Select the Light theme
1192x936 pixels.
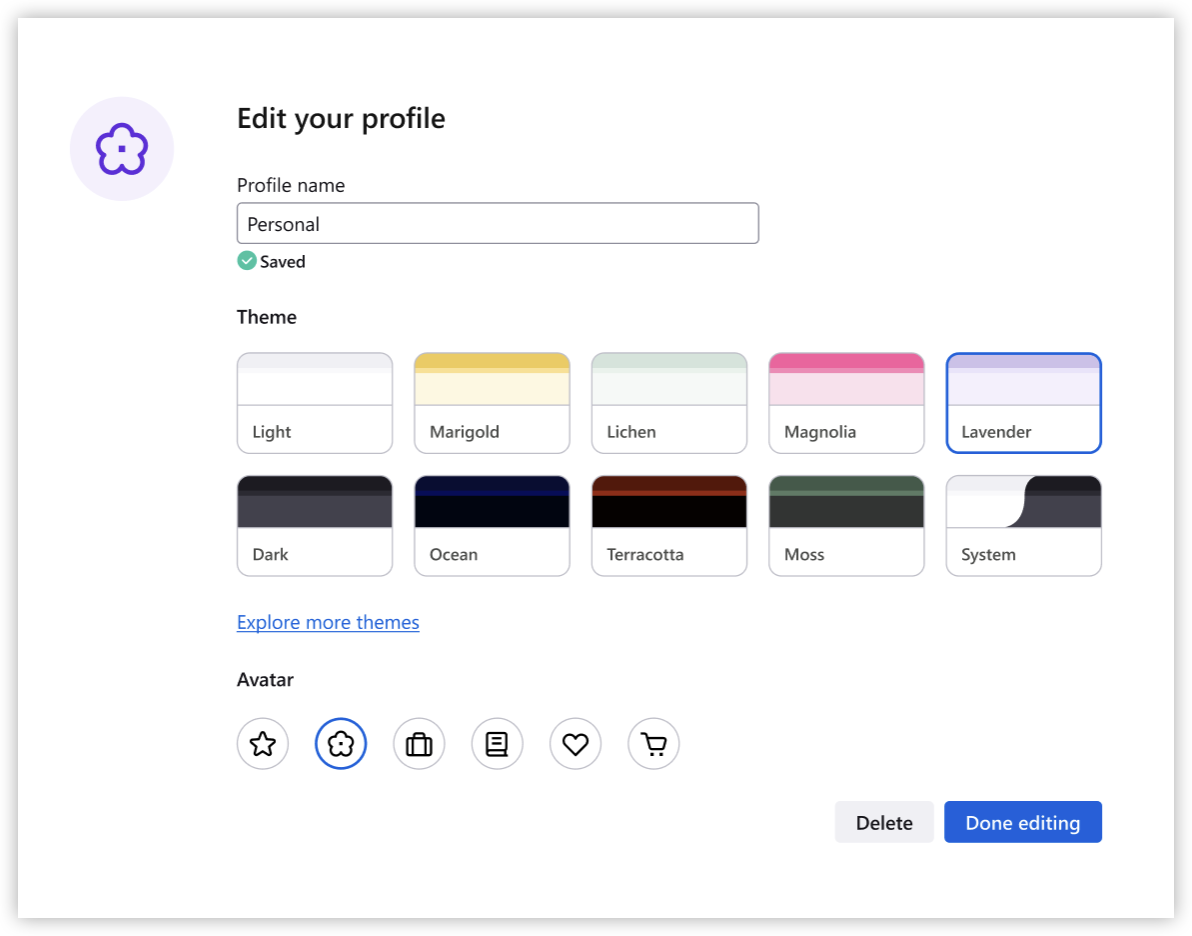coord(314,402)
